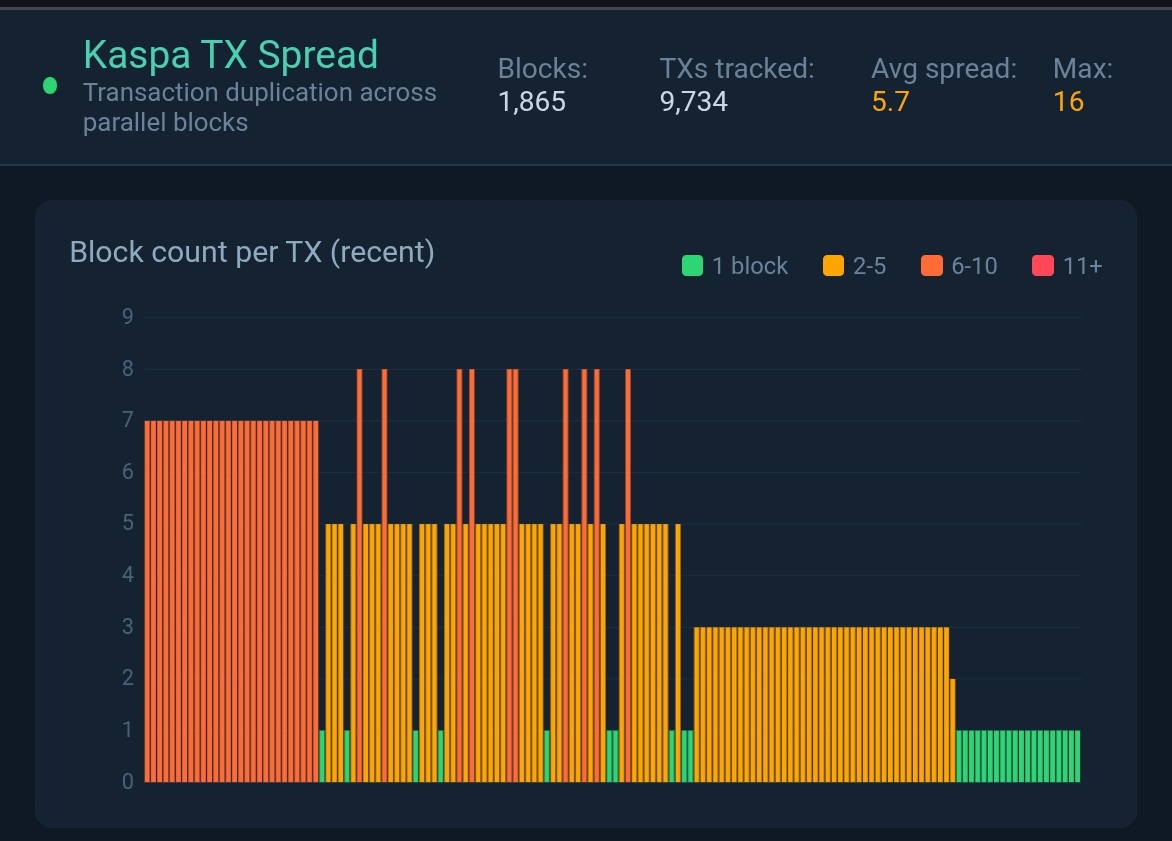
Task: Click the y-axis tick label 5
Action: 128,523
